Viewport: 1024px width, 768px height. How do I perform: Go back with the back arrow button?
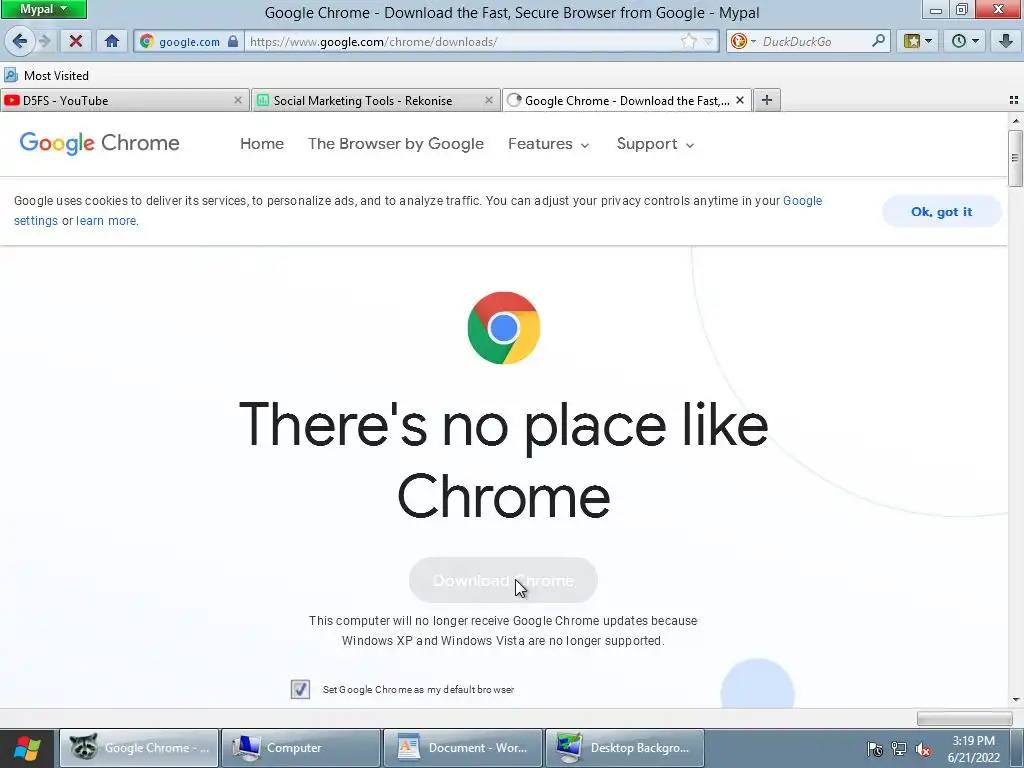click(20, 42)
